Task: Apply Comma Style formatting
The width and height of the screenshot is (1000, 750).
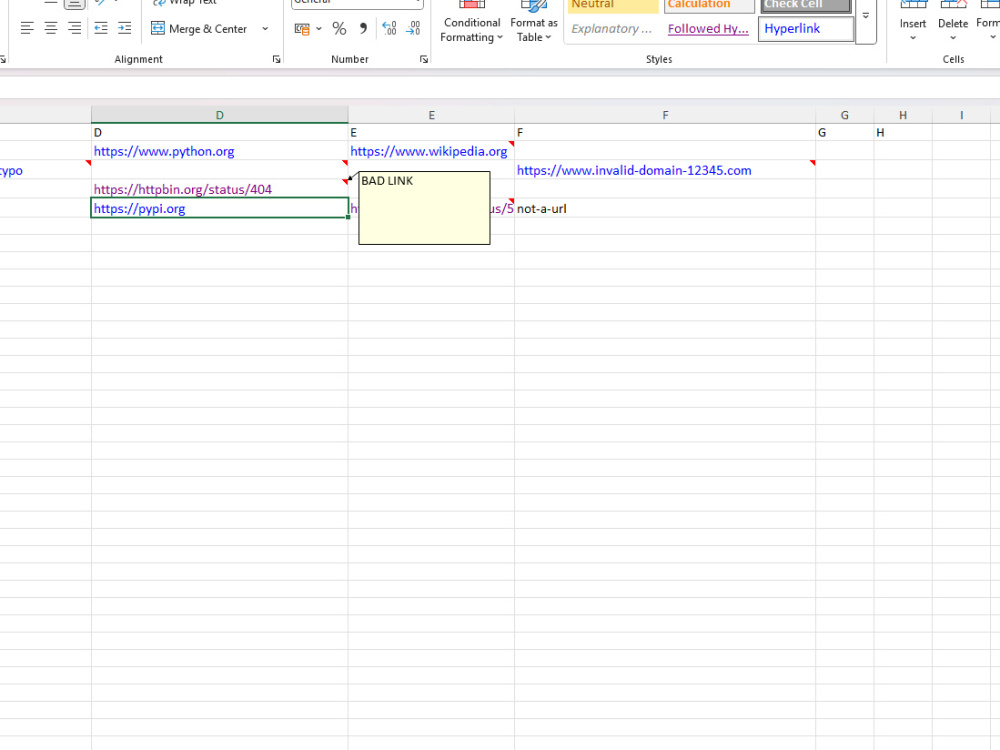Action: click(363, 29)
